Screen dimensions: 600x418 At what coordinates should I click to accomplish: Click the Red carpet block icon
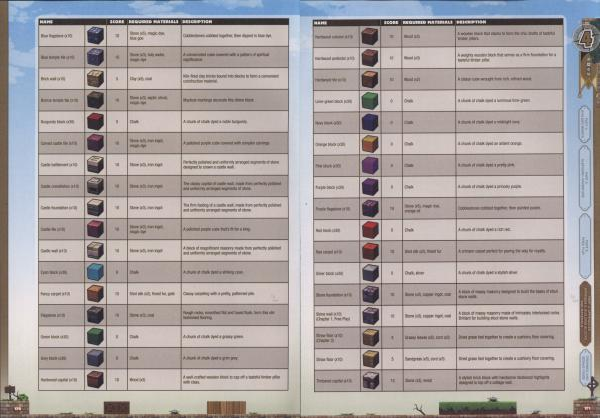coord(370,251)
